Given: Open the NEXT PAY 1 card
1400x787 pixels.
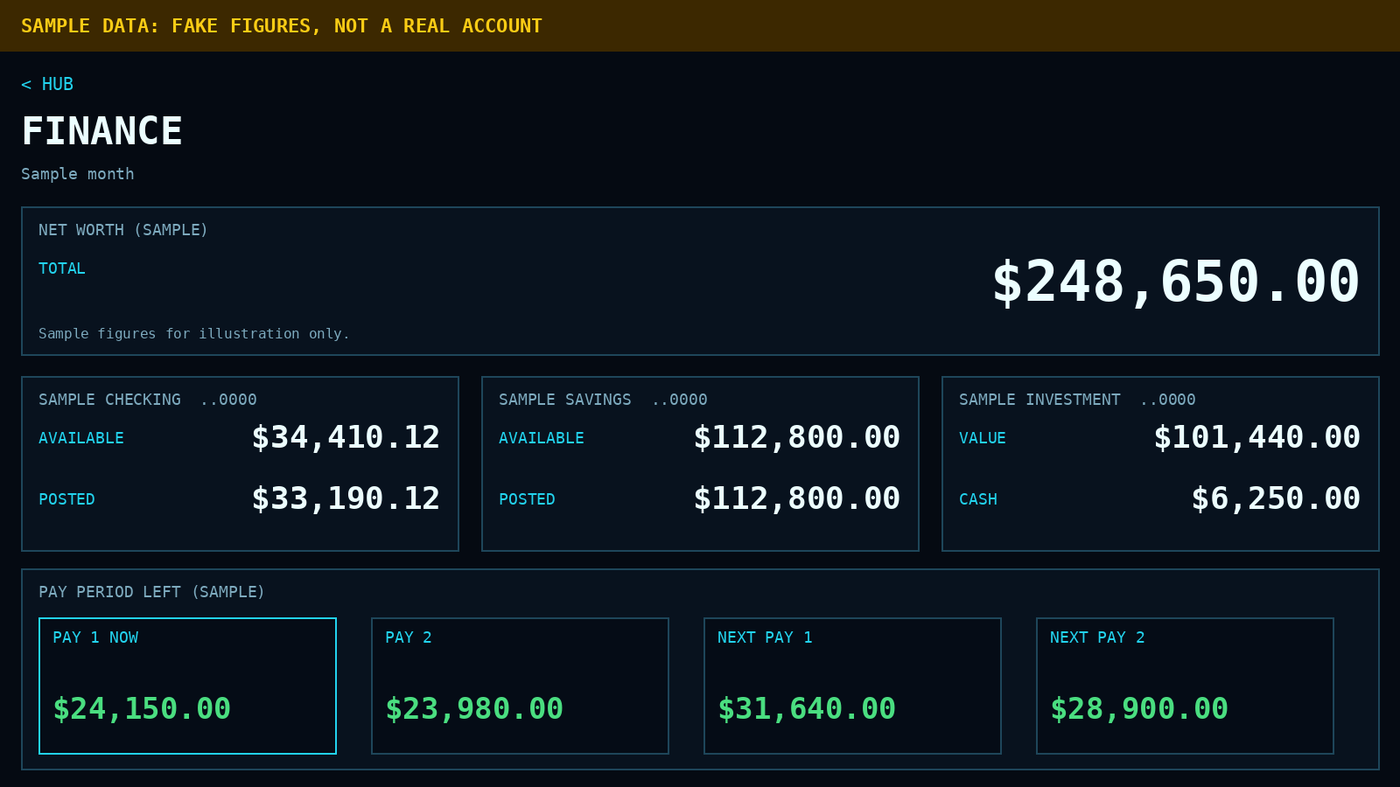Looking at the screenshot, I should pos(852,686).
